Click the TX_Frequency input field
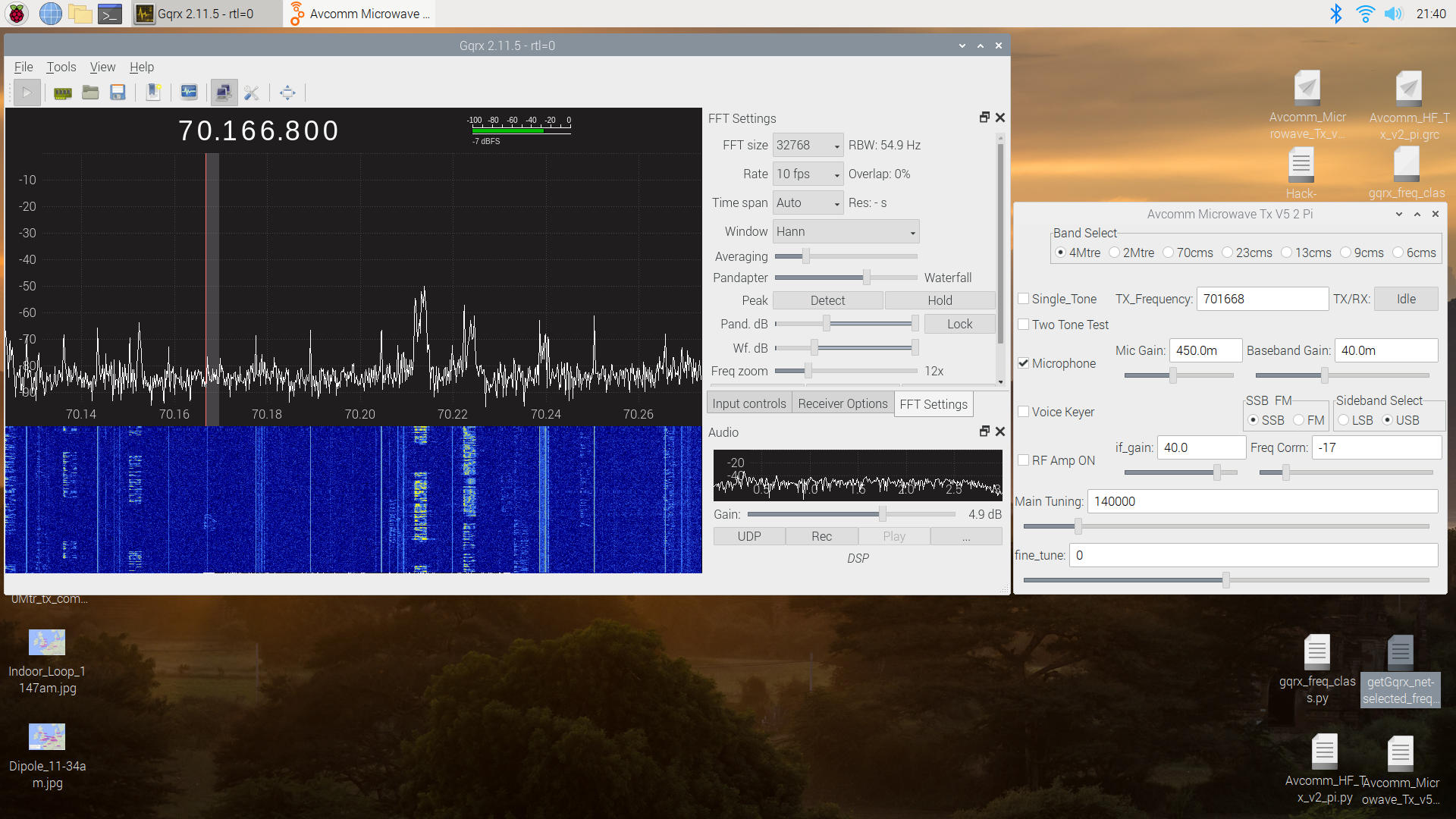Image resolution: width=1456 pixels, height=819 pixels. point(1262,299)
